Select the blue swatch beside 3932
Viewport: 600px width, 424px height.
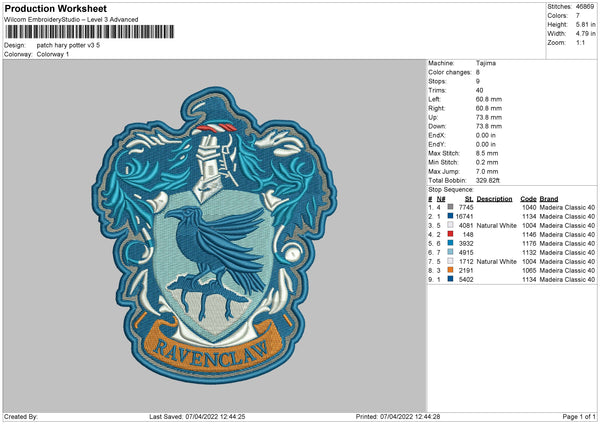click(x=450, y=243)
